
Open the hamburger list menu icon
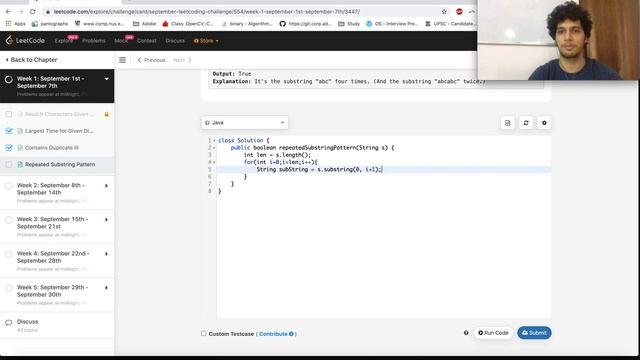122,60
